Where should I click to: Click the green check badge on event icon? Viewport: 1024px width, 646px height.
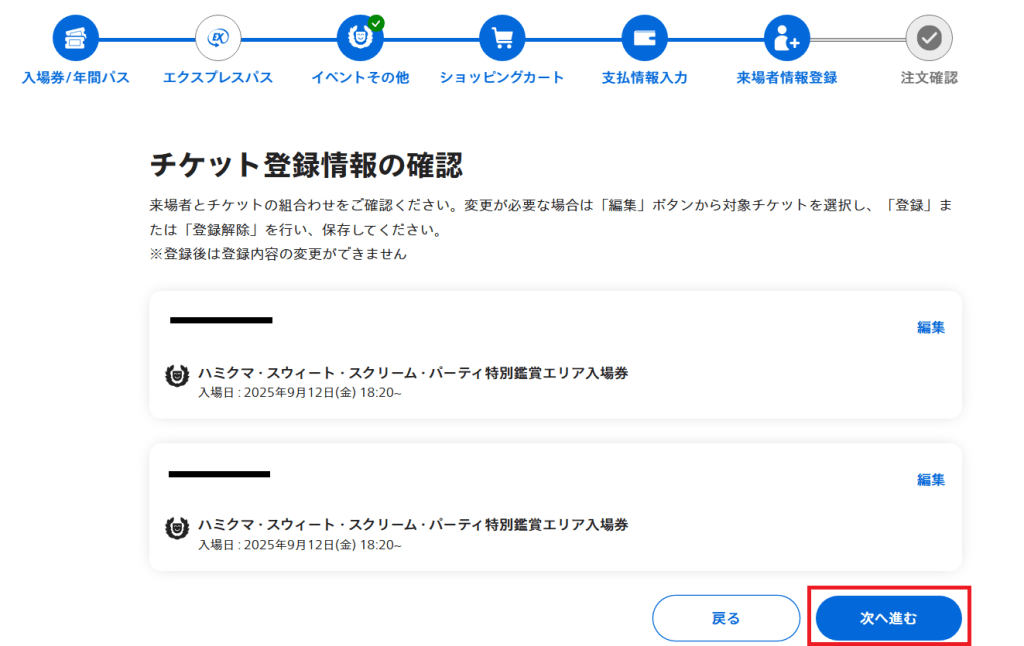(376, 23)
